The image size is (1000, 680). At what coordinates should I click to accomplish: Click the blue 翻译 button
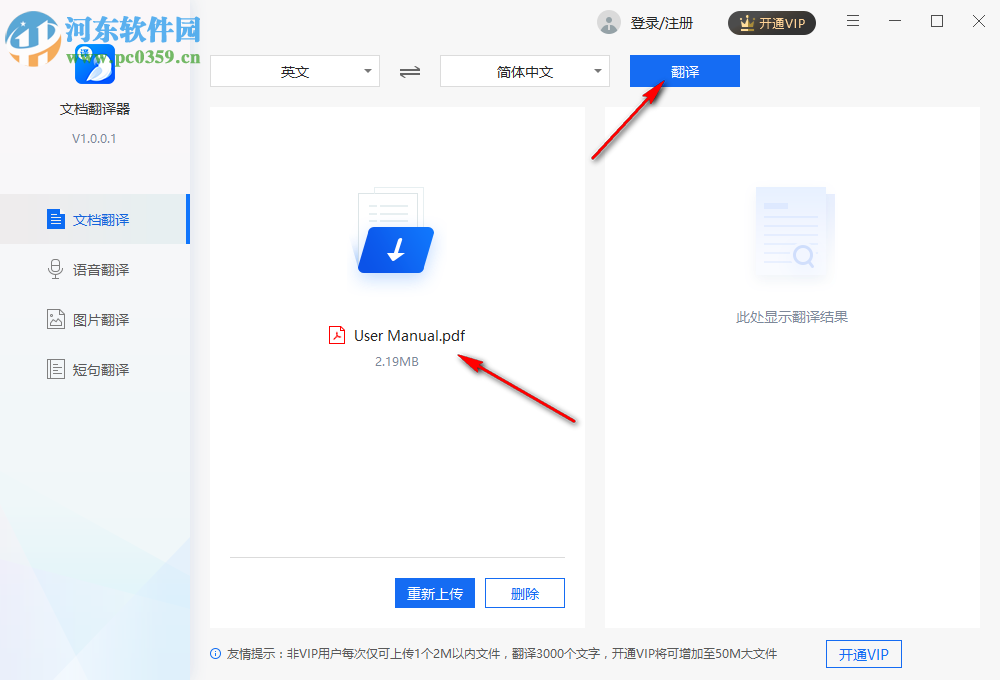[x=684, y=71]
